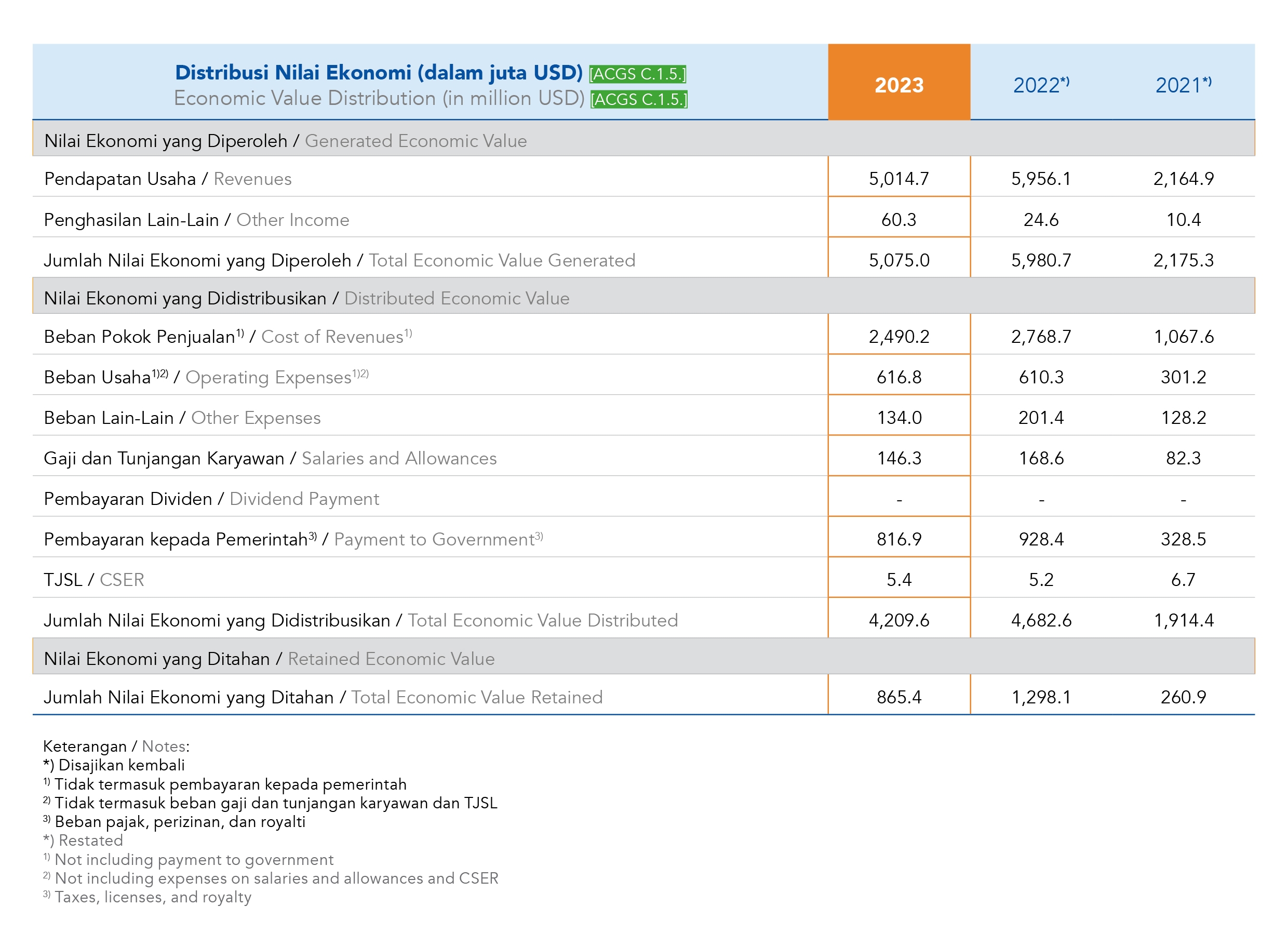Select the total distributed value 4,682.6
Viewport: 1288px width, 933px height.
tap(1041, 620)
